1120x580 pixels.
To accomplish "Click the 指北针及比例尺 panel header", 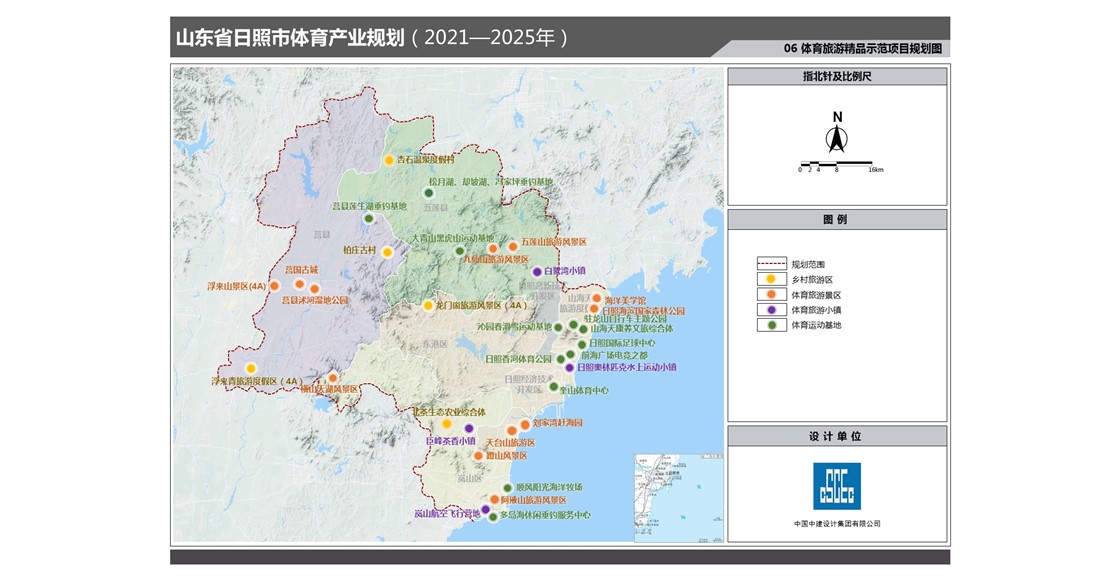I will 836,76.
